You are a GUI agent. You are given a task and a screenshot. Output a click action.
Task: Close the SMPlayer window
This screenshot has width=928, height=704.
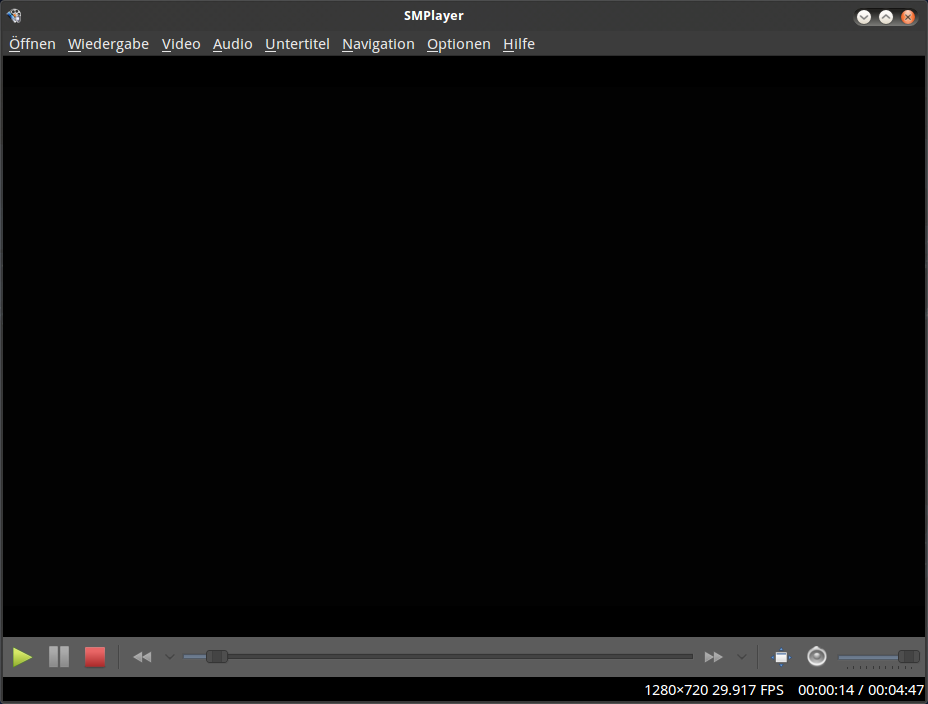tap(908, 17)
